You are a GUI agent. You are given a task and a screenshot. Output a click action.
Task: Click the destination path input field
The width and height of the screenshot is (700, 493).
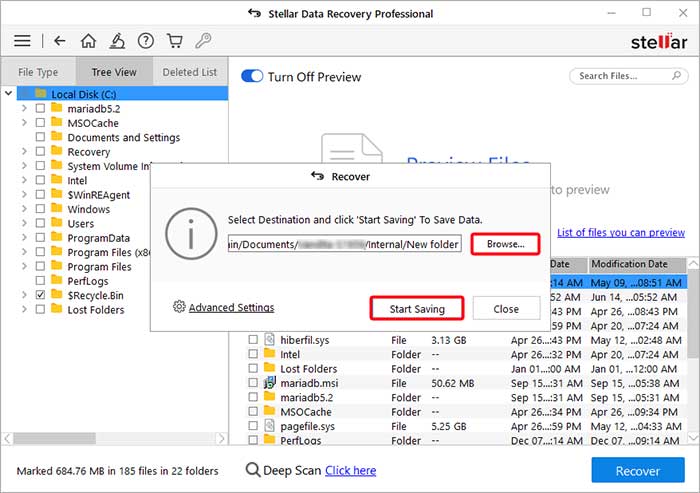point(345,244)
